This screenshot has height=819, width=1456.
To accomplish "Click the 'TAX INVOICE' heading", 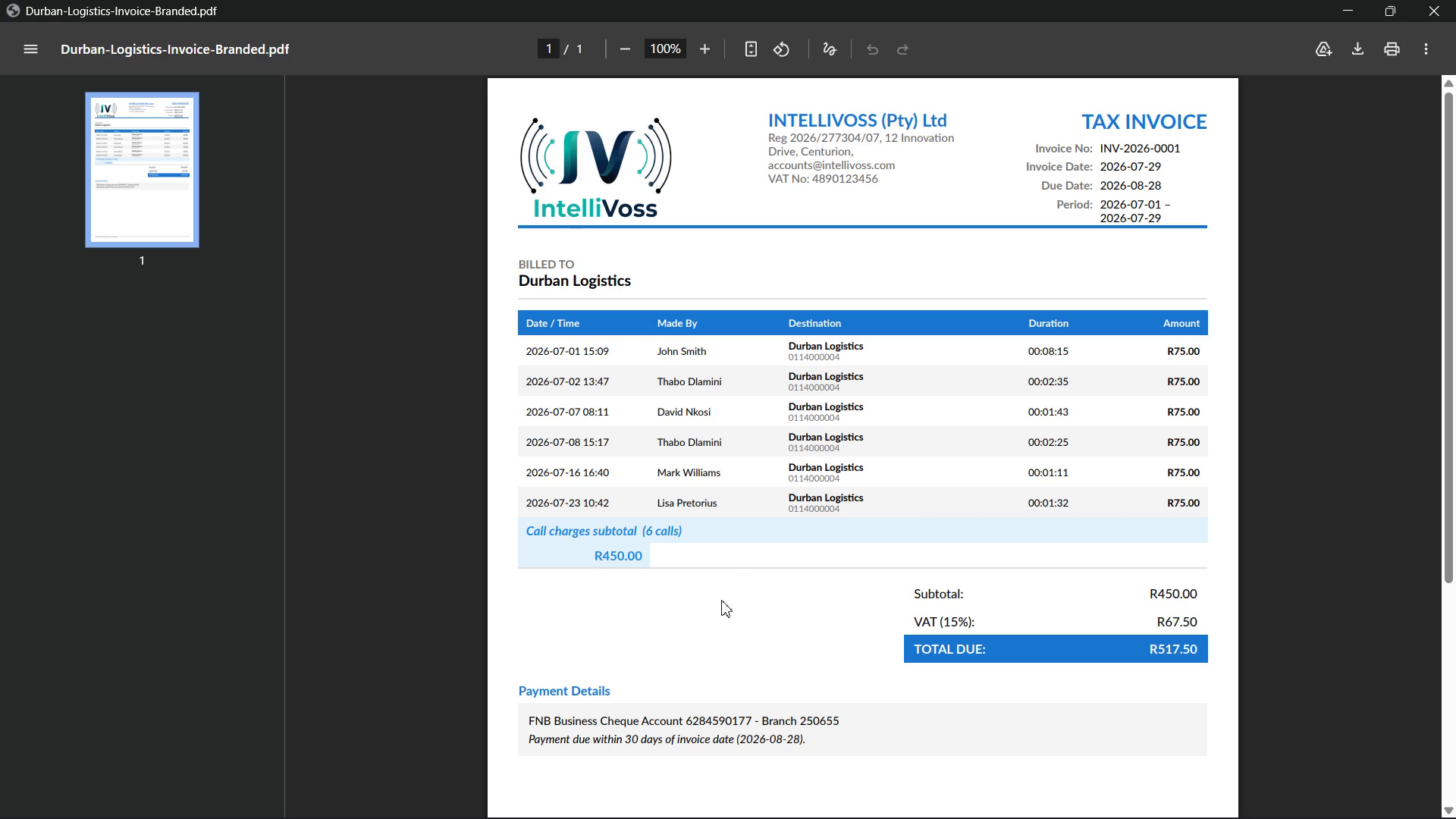I will (x=1144, y=121).
